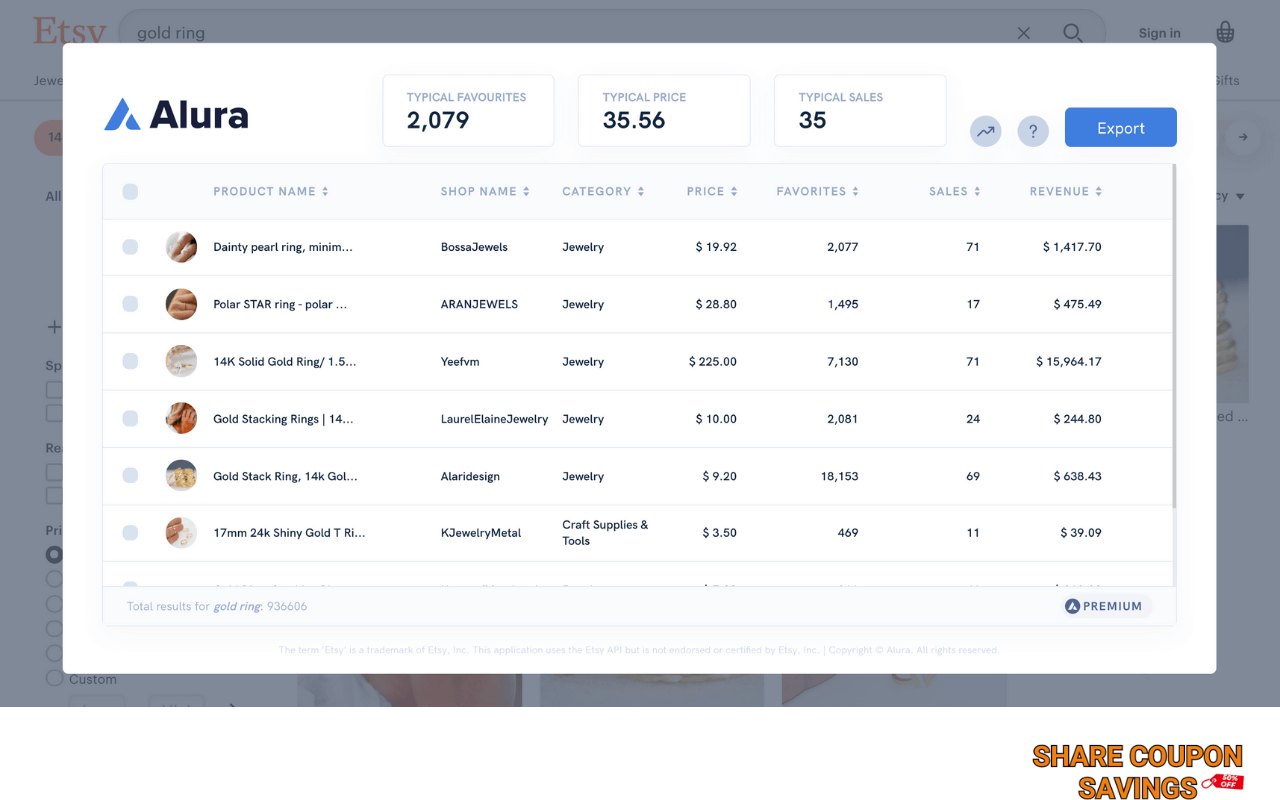Click the Typical Price stat card

(x=664, y=111)
